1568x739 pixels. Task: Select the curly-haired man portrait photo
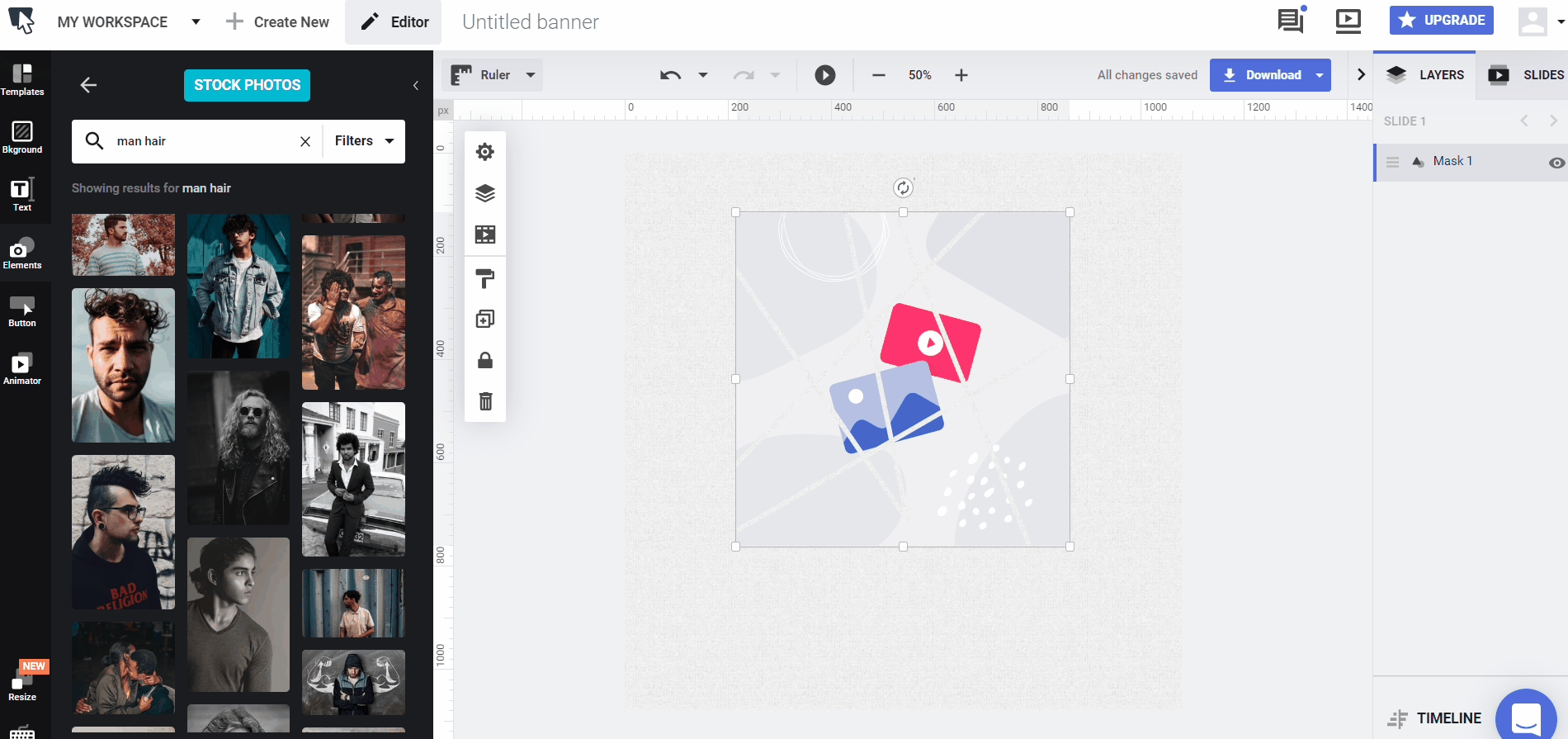click(123, 365)
